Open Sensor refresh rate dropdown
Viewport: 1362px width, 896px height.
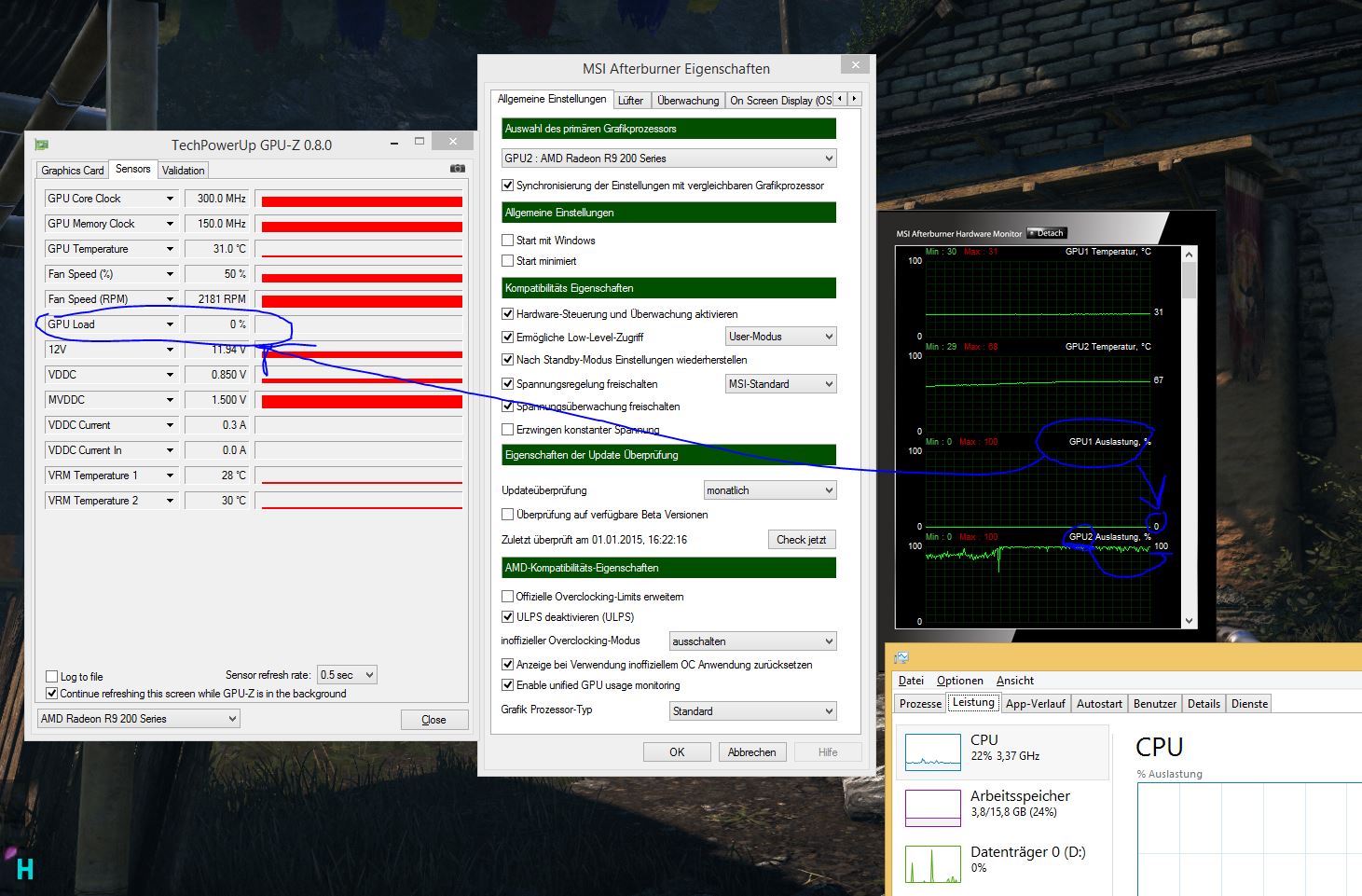347,675
